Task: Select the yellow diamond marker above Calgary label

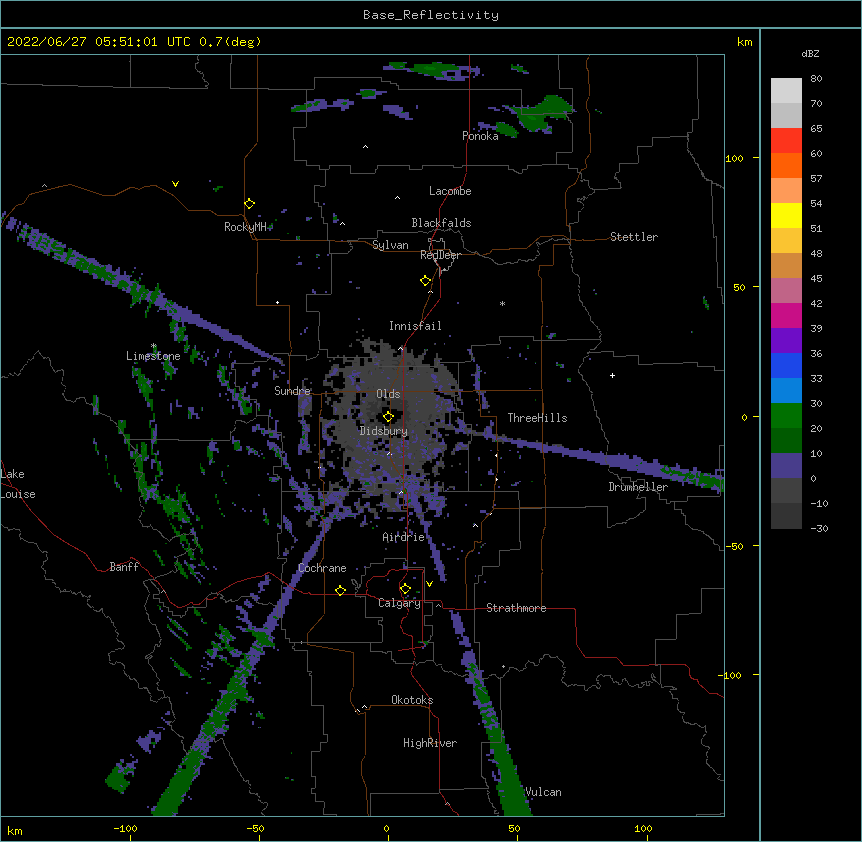Action: click(x=405, y=589)
